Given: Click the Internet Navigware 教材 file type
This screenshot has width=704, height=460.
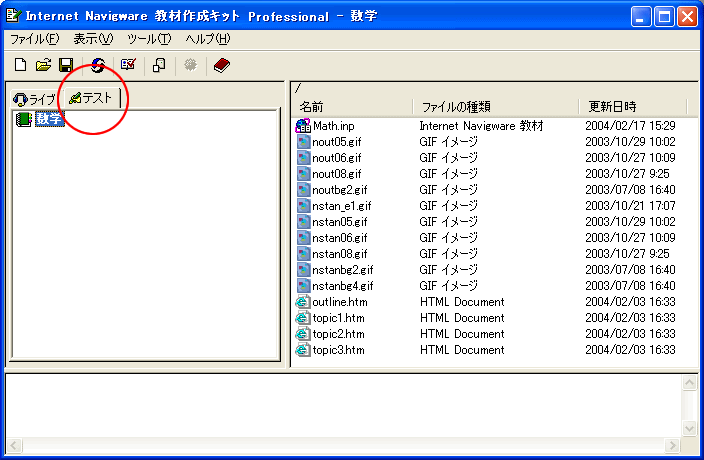Looking at the screenshot, I should 481,126.
